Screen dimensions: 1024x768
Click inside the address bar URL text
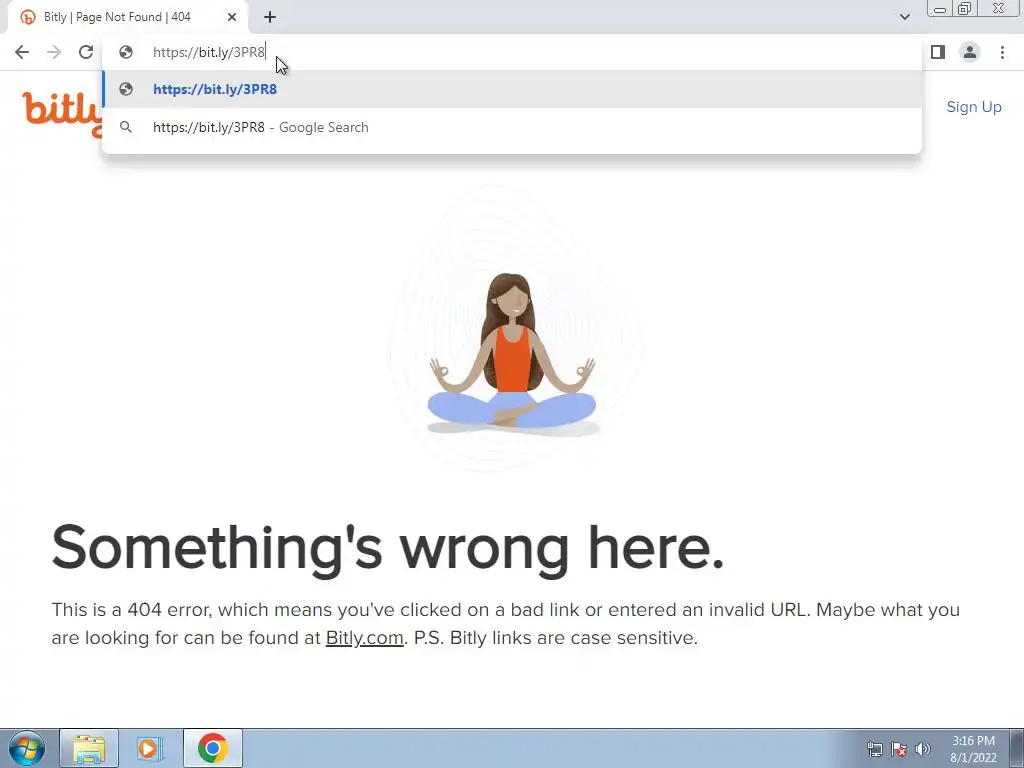click(x=209, y=52)
